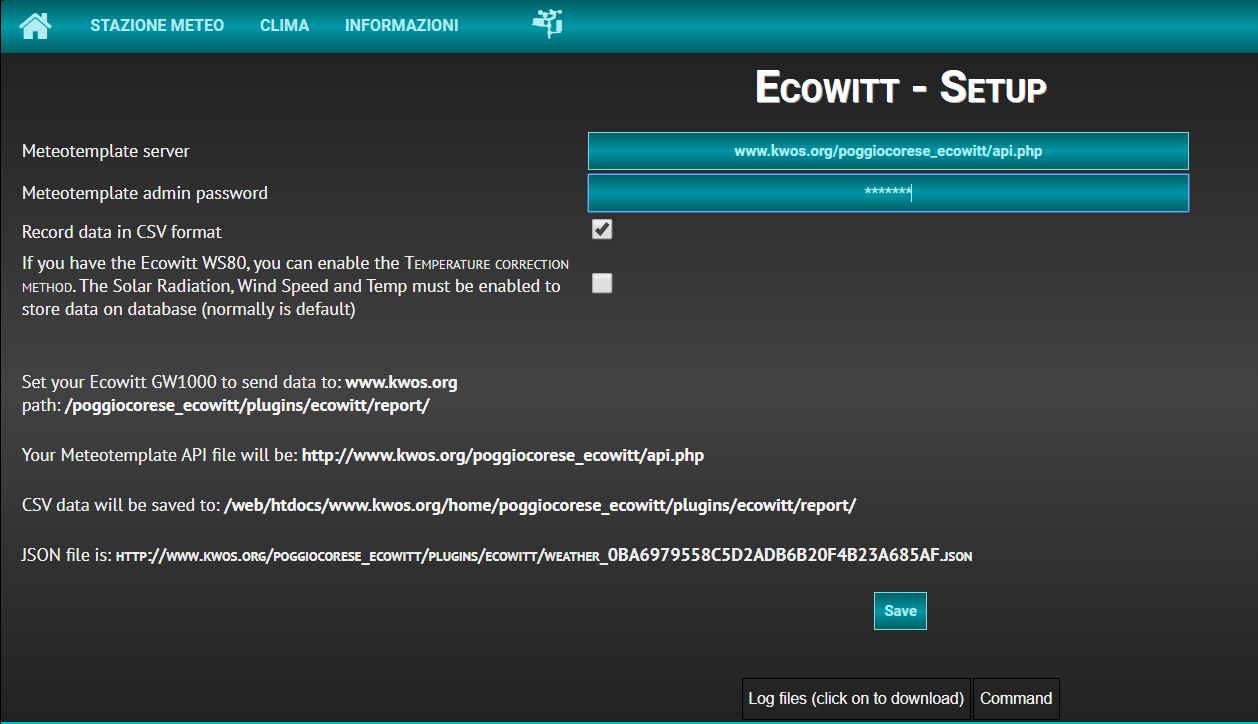The height and width of the screenshot is (724, 1258).
Task: Select the API file URL ending api.php
Action: [x=503, y=456]
